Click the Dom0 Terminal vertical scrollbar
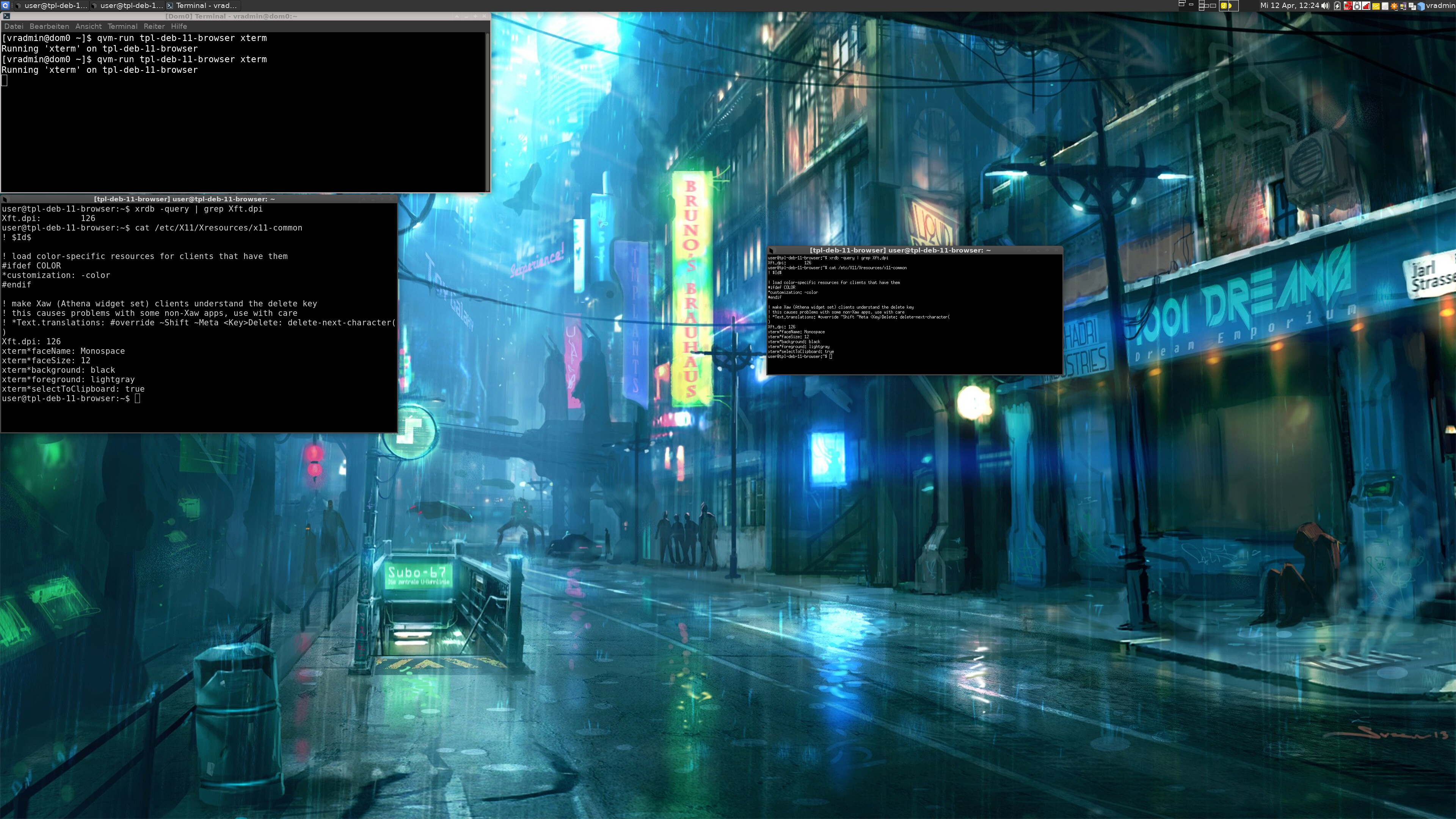Viewport: 1456px width, 819px height. (487, 112)
